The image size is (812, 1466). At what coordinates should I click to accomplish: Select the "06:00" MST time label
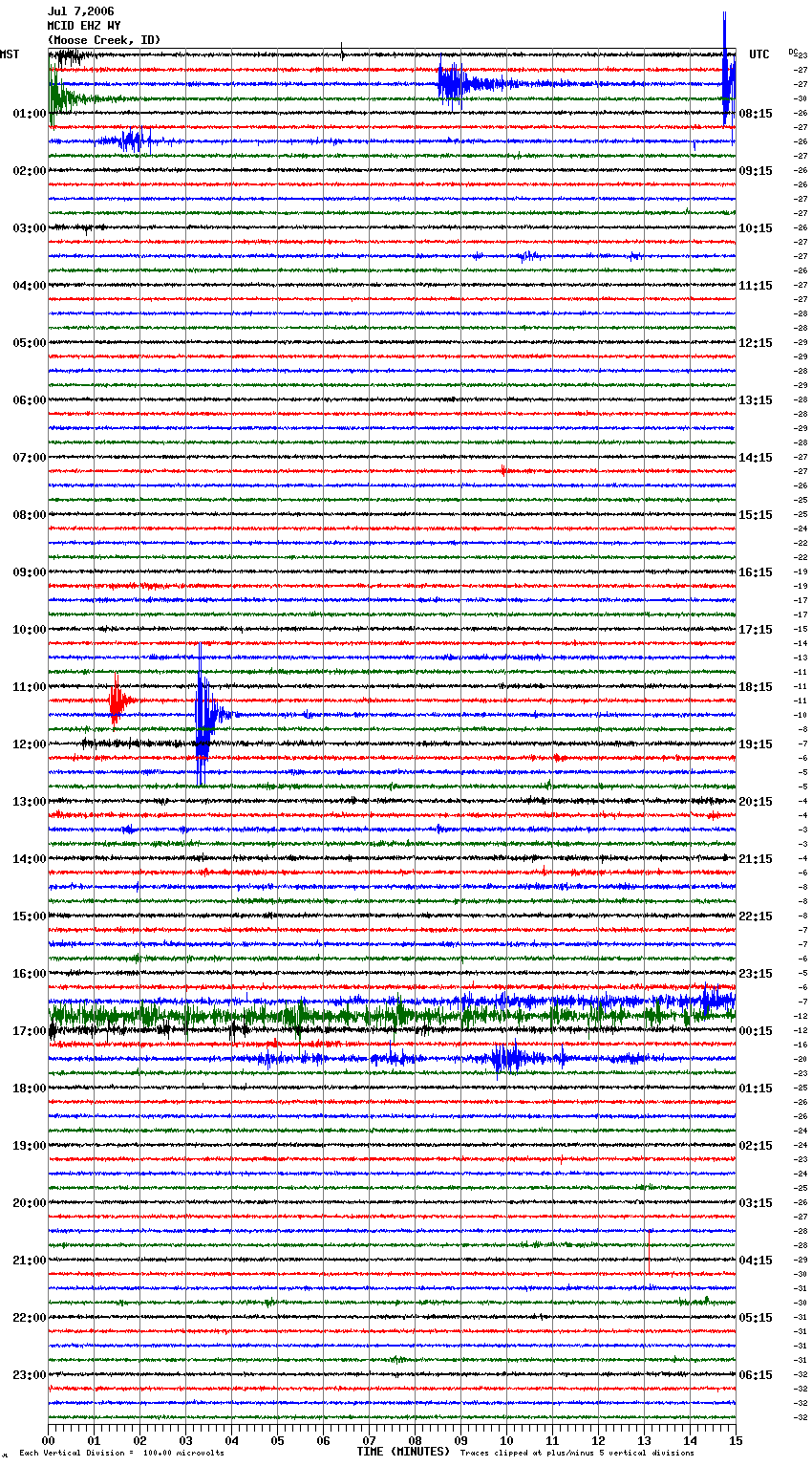point(30,400)
